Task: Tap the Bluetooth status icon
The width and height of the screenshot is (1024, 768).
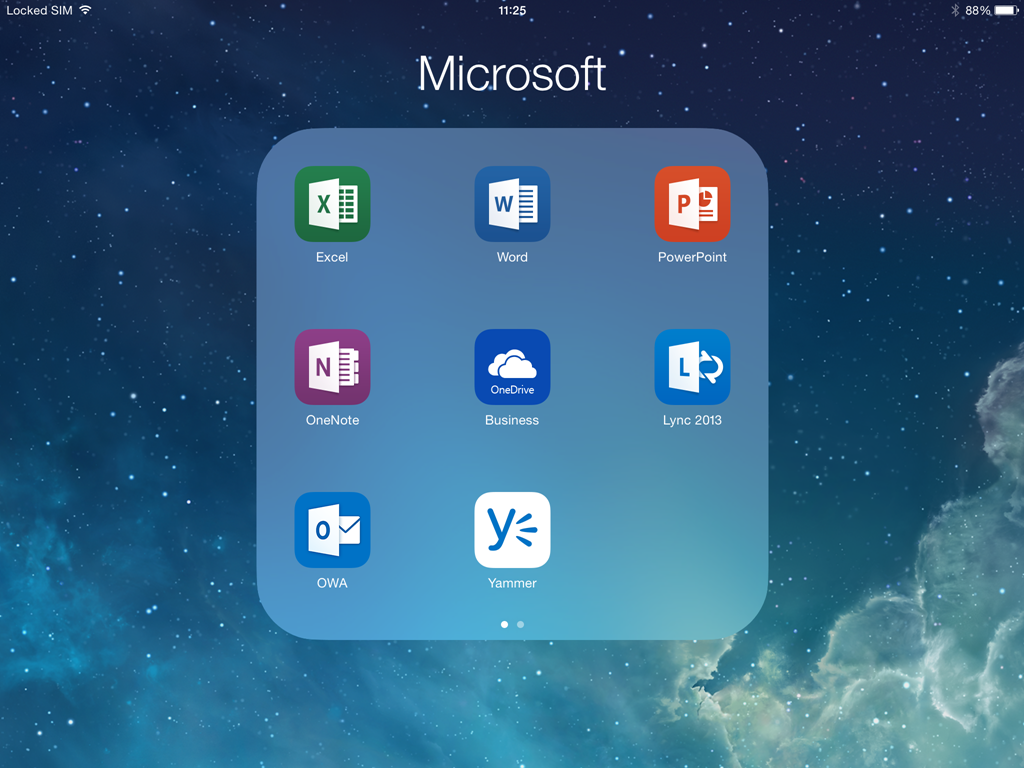Action: (x=955, y=10)
